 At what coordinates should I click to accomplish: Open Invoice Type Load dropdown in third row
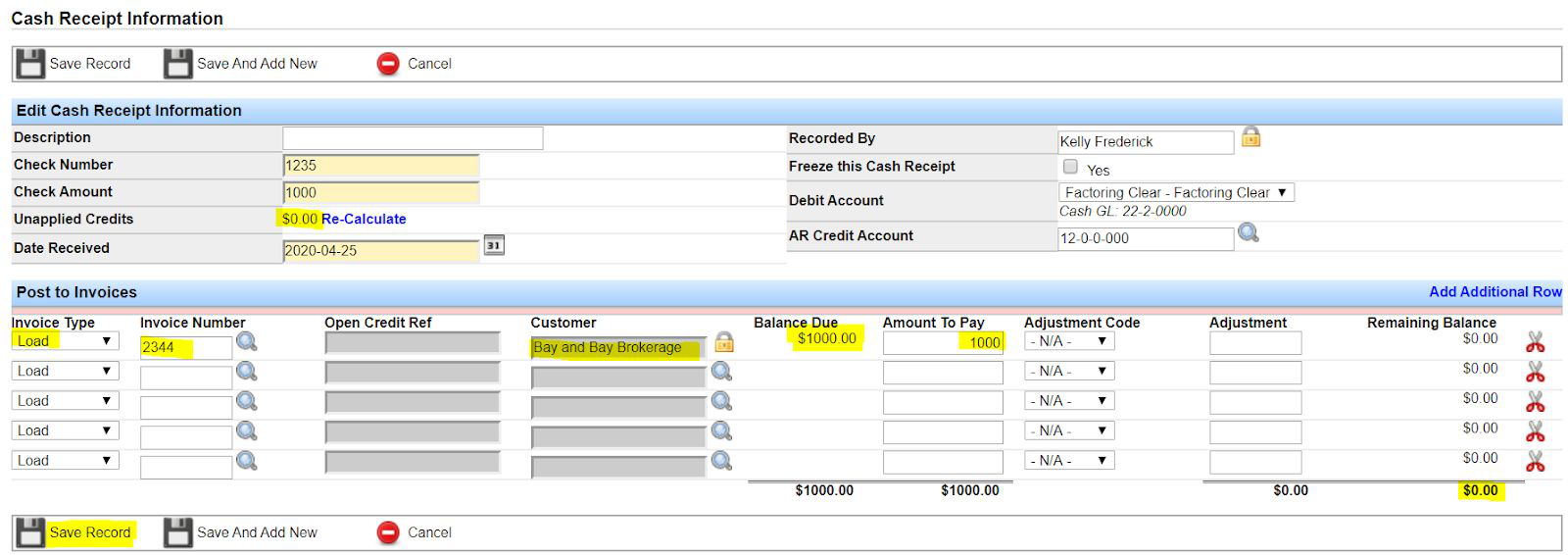point(65,400)
